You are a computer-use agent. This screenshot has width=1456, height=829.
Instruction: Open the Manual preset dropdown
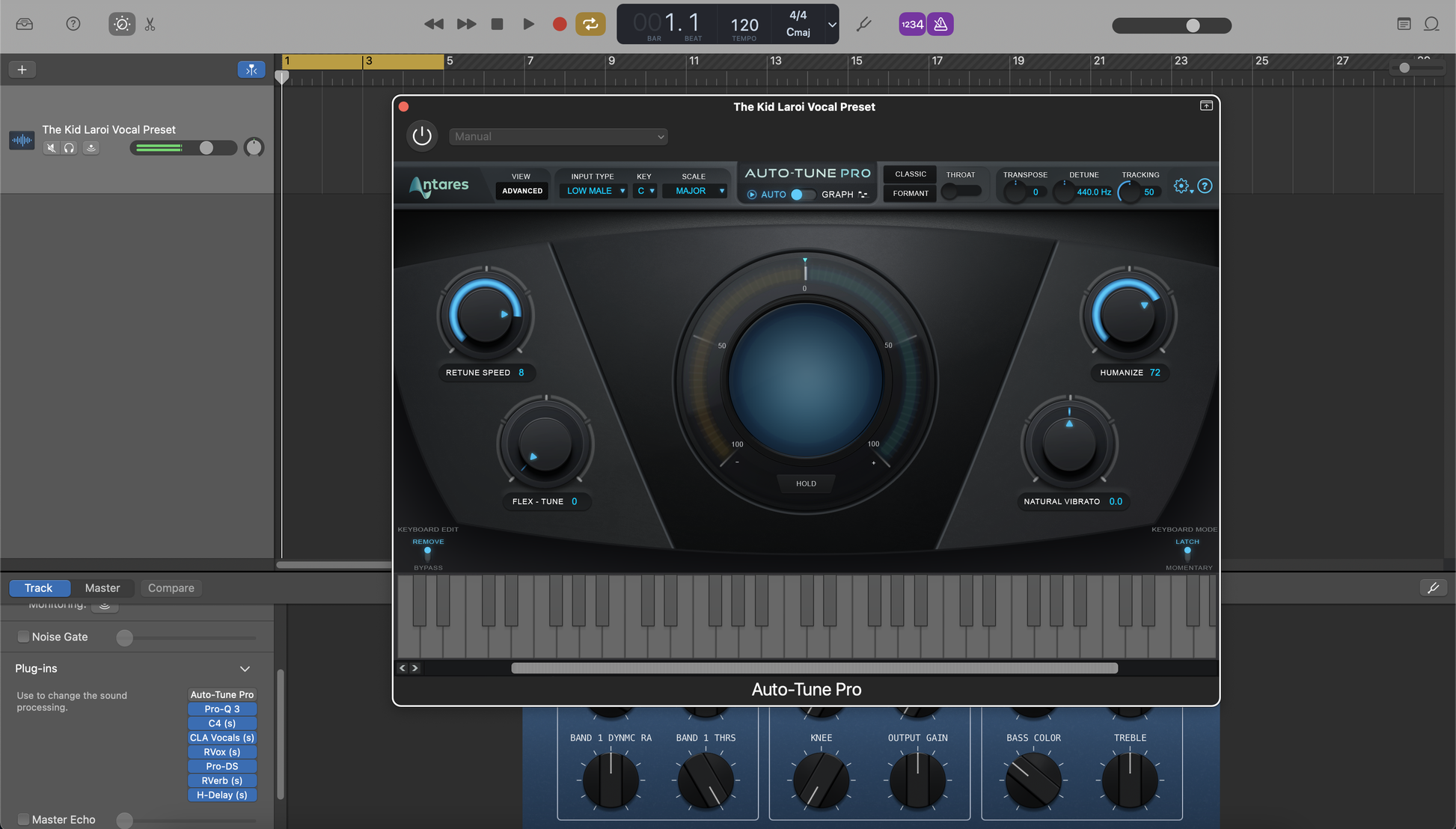[557, 136]
